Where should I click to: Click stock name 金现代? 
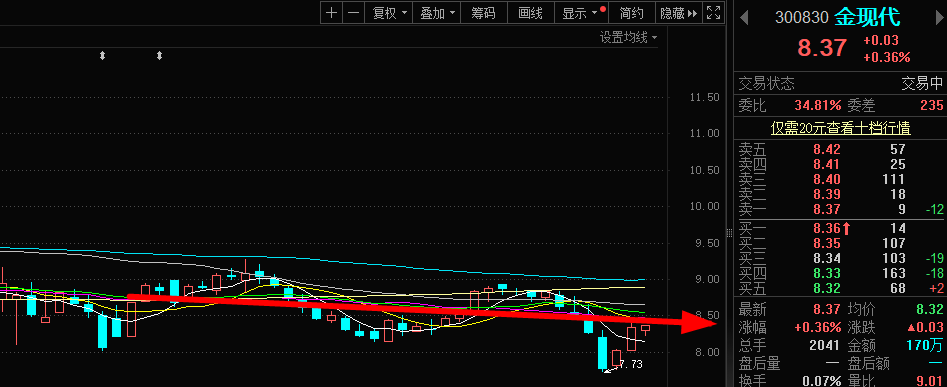pos(867,18)
